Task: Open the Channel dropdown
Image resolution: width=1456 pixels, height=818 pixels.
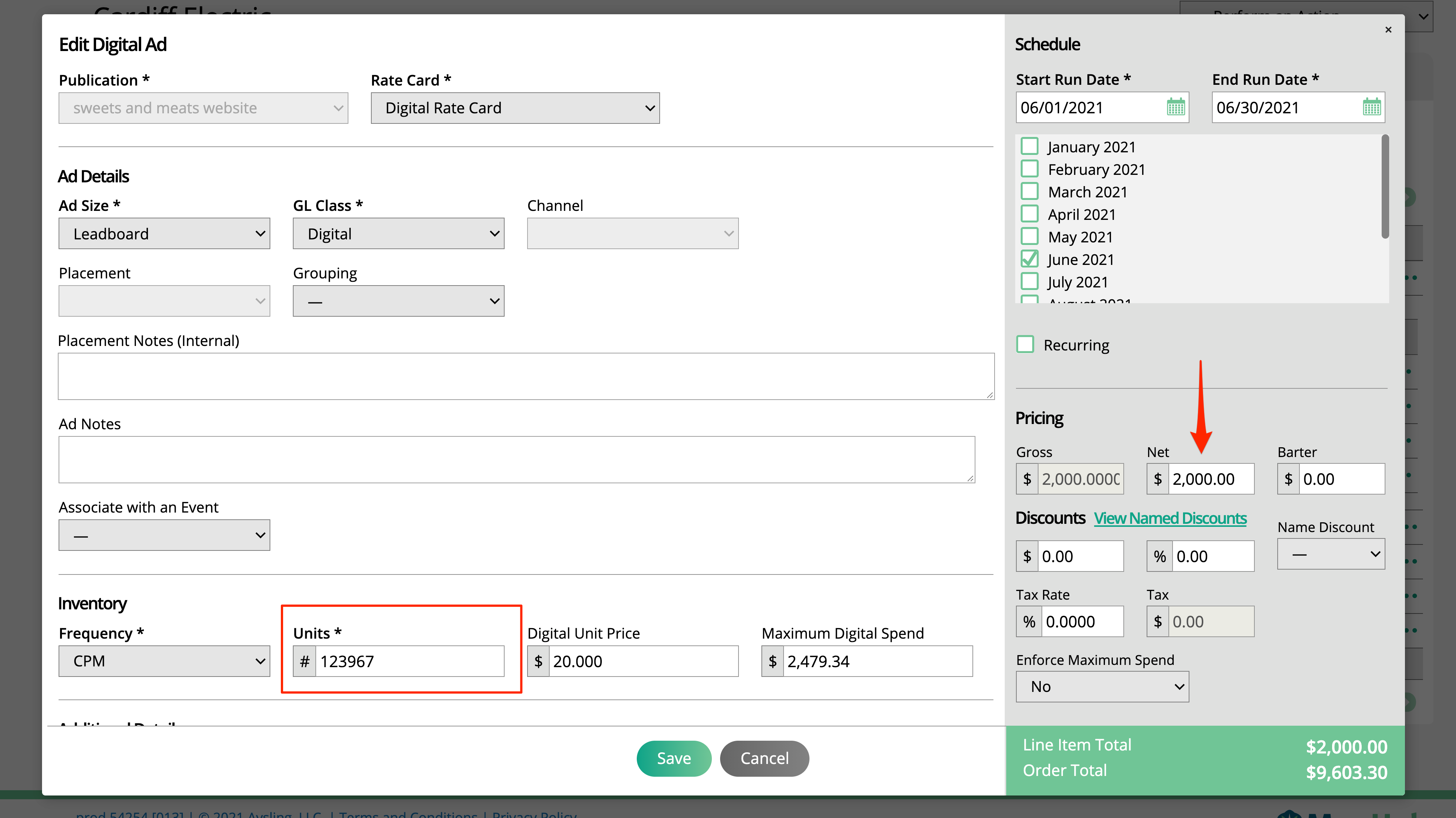Action: tap(633, 234)
